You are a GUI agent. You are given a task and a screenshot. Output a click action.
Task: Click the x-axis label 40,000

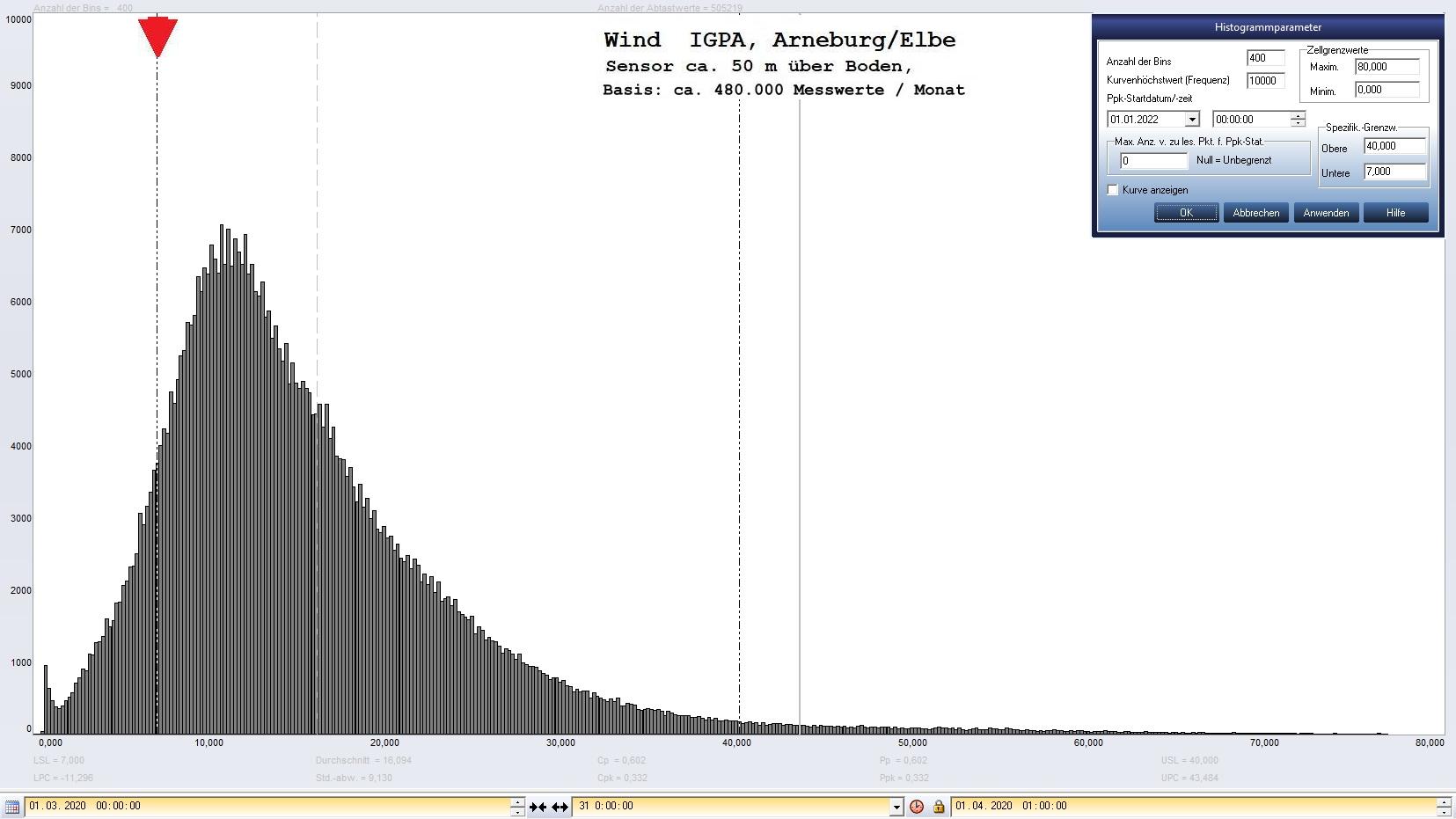737,743
